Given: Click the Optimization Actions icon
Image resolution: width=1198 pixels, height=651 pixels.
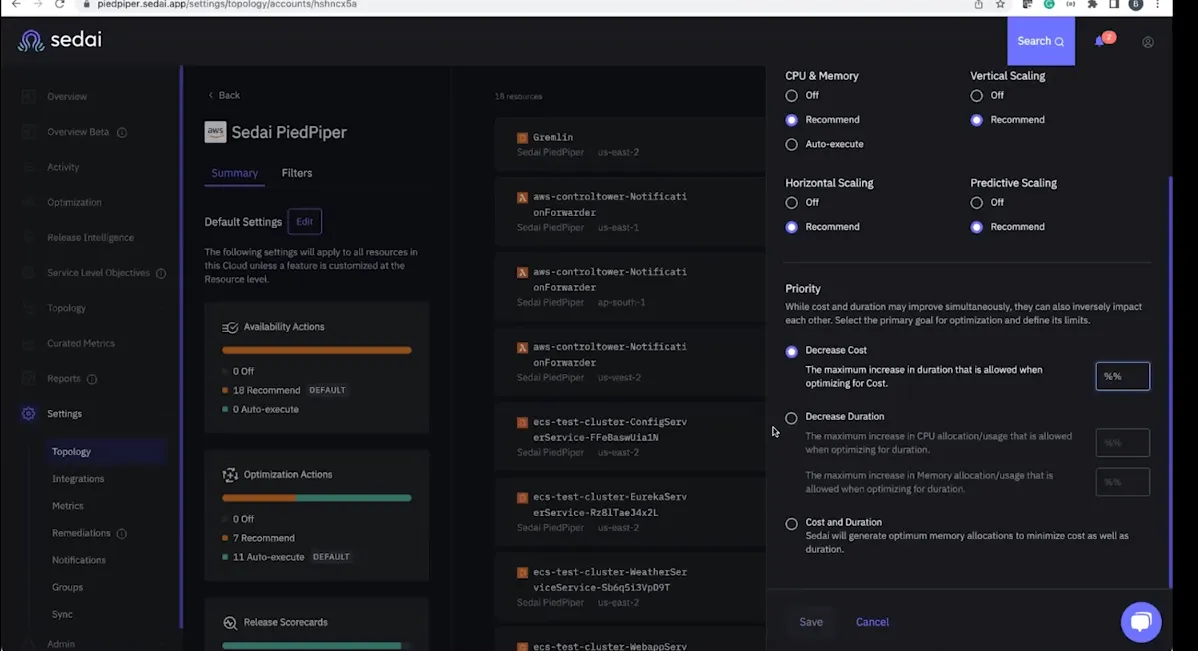Looking at the screenshot, I should (x=230, y=474).
